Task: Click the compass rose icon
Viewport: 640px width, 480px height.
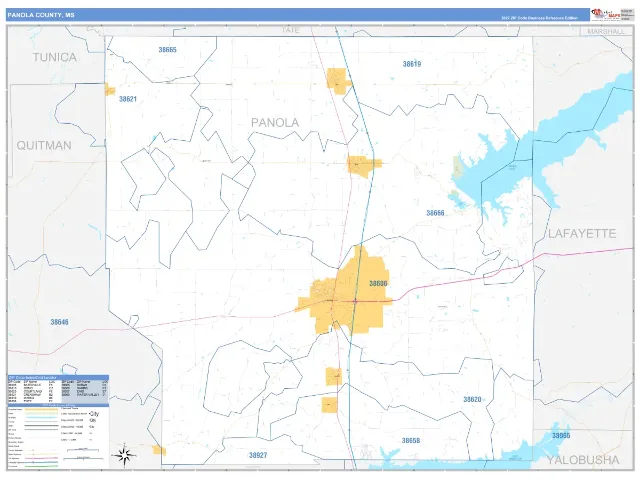Action: pos(124,455)
